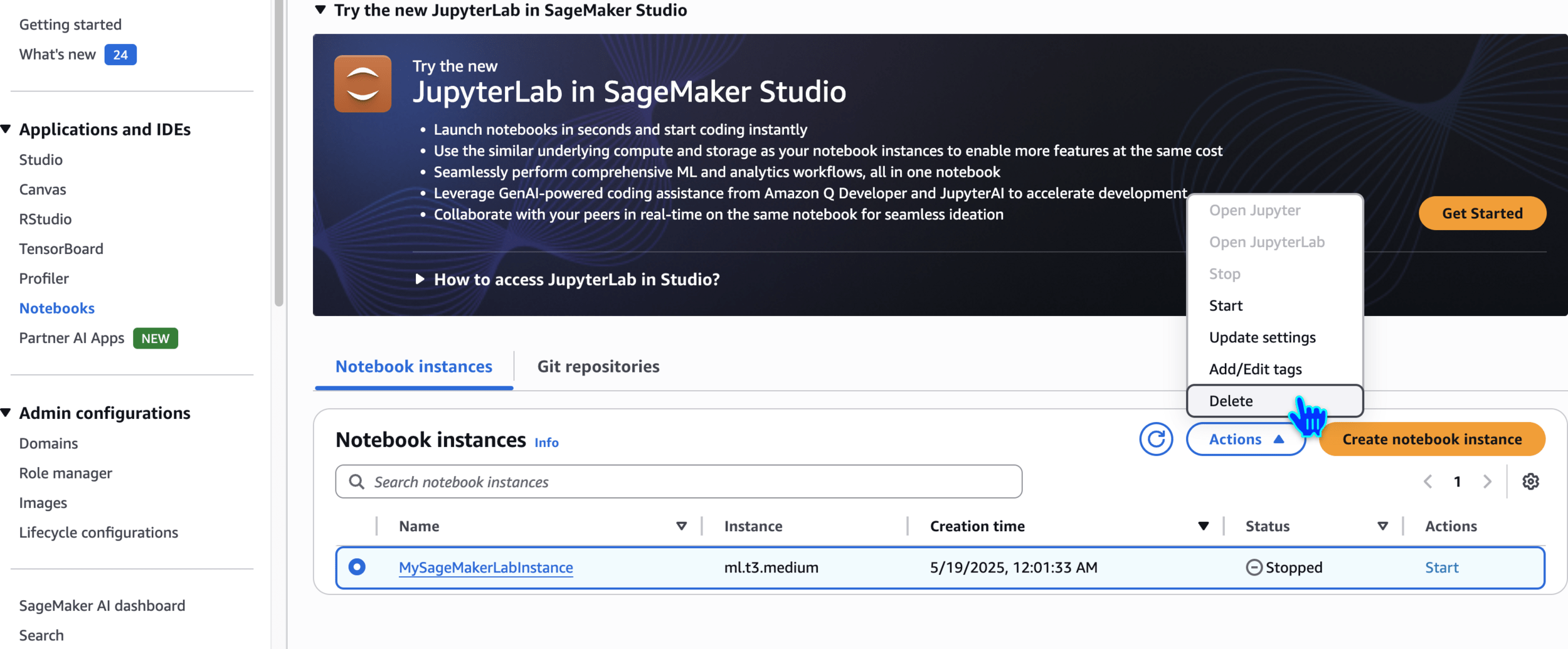Open table preferences gear icon
Image resolution: width=1568 pixels, height=649 pixels.
(x=1530, y=481)
